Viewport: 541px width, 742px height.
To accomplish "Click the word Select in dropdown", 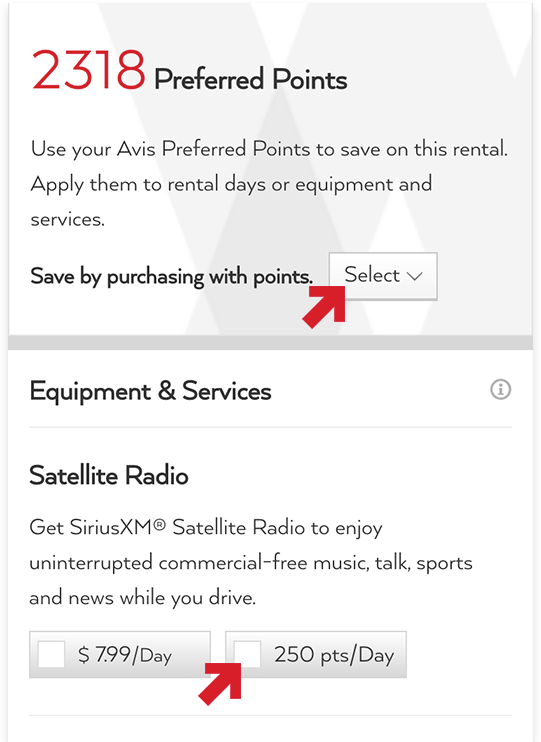I will (x=372, y=275).
